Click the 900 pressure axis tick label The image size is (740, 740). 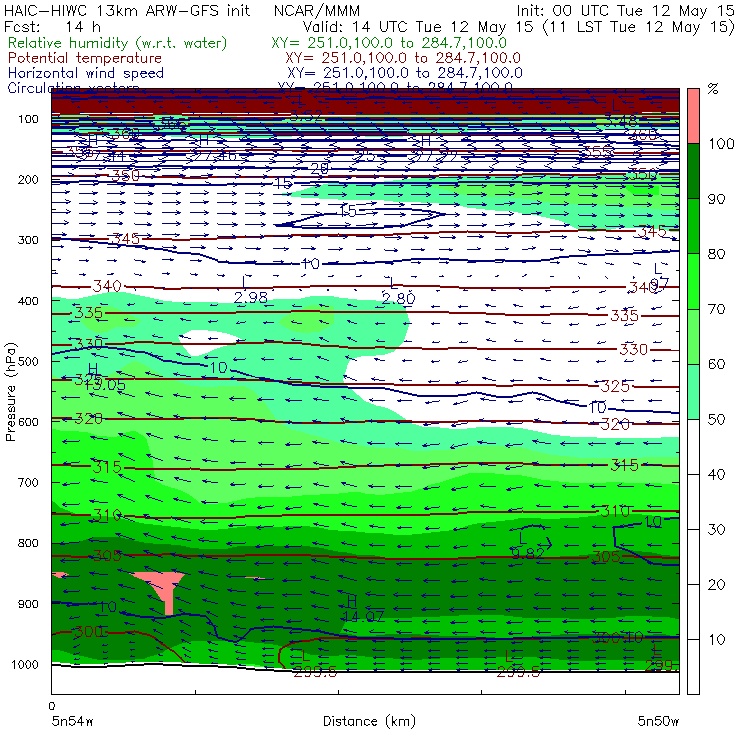tap(28, 604)
